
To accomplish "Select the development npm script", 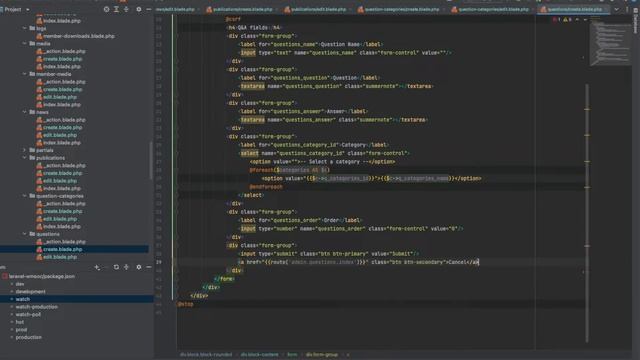I will (x=31, y=291).
